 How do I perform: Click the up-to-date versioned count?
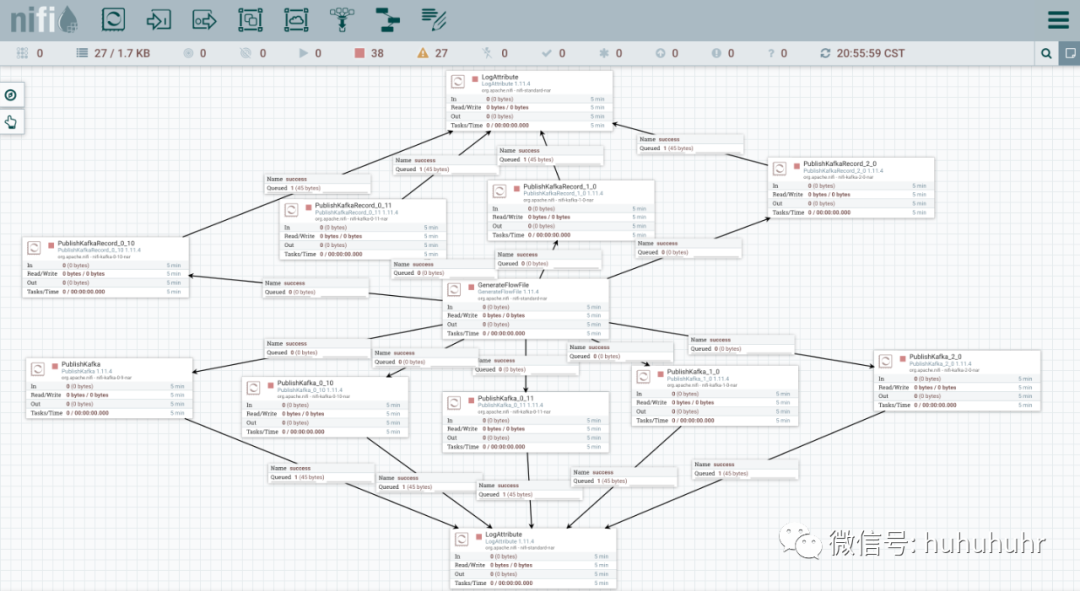point(554,53)
